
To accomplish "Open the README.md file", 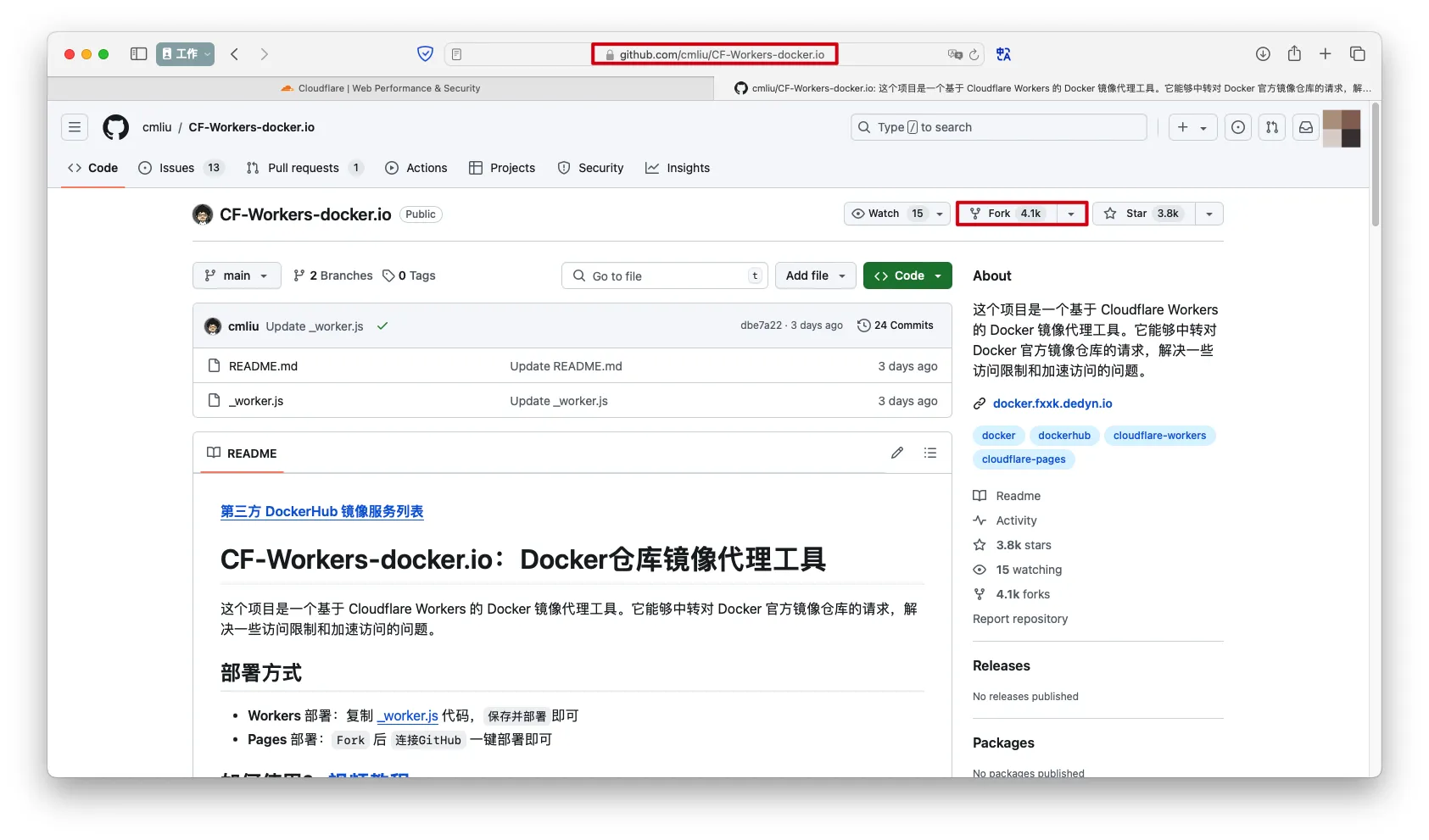I will pos(263,366).
